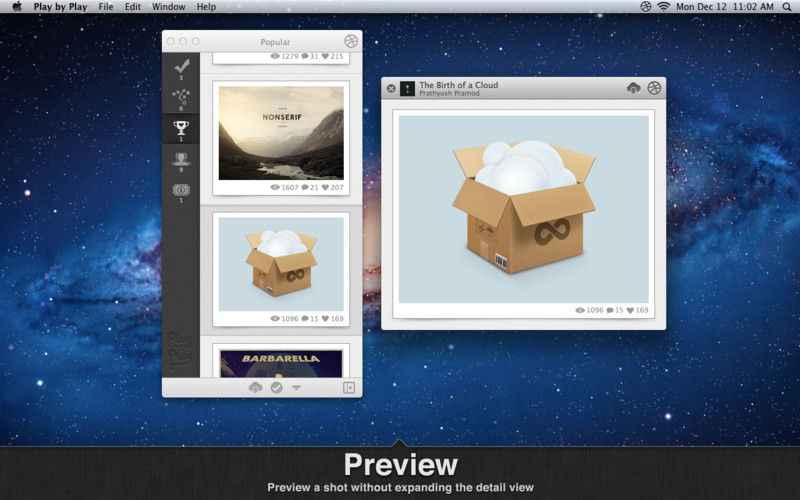Image resolution: width=800 pixels, height=500 pixels.
Task: Click the large cloud box preview image
Action: point(523,209)
